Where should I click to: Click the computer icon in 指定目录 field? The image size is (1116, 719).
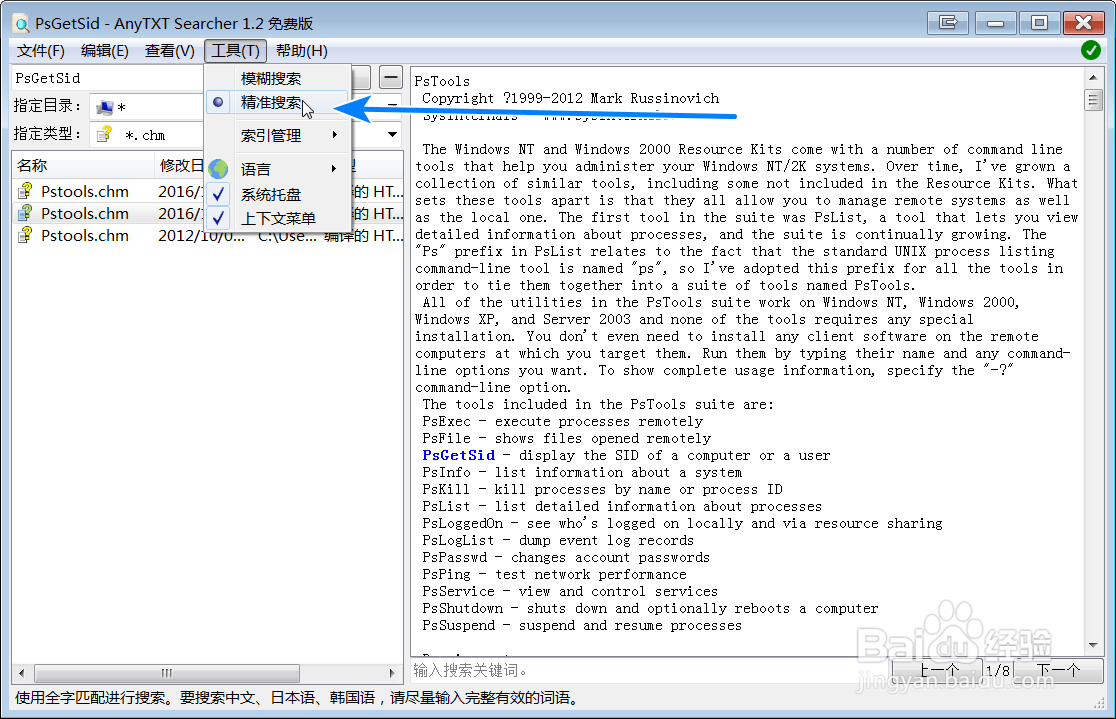click(x=105, y=107)
